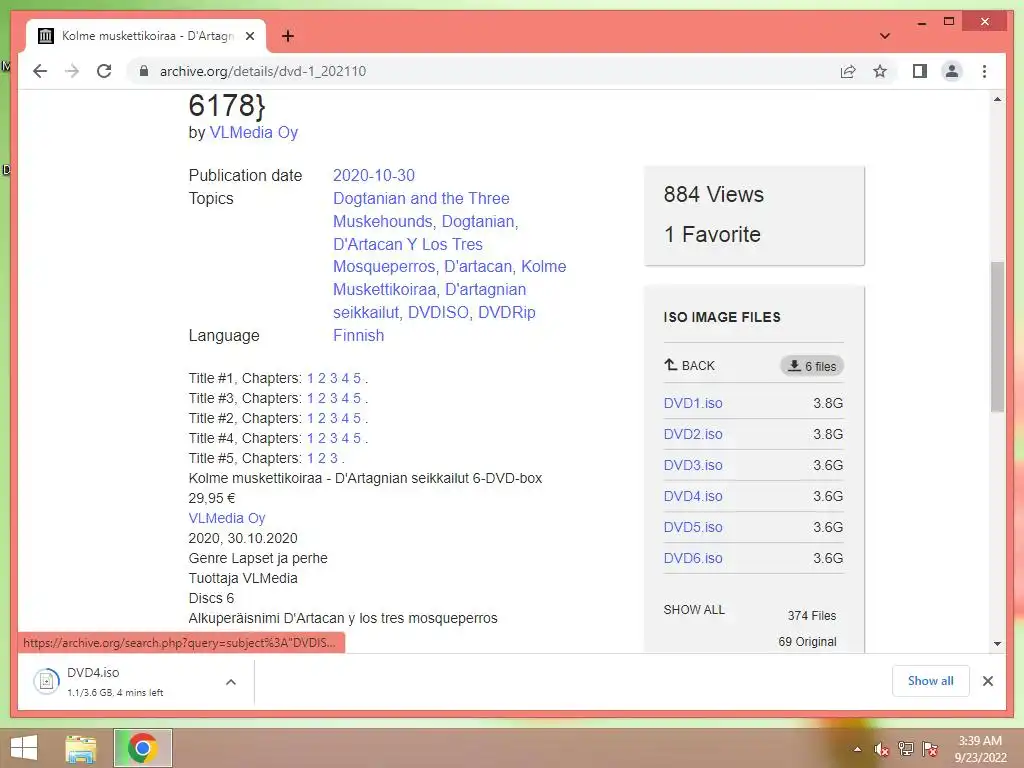The width and height of the screenshot is (1024, 768).
Task: Click 69 Original text
Action: [x=807, y=642]
